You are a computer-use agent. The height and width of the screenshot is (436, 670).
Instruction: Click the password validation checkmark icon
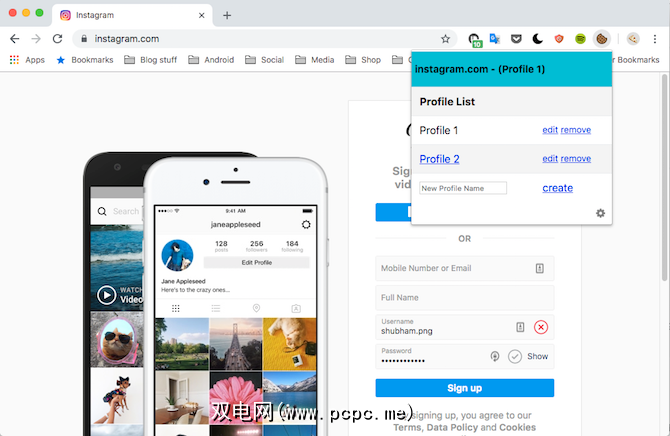point(515,356)
